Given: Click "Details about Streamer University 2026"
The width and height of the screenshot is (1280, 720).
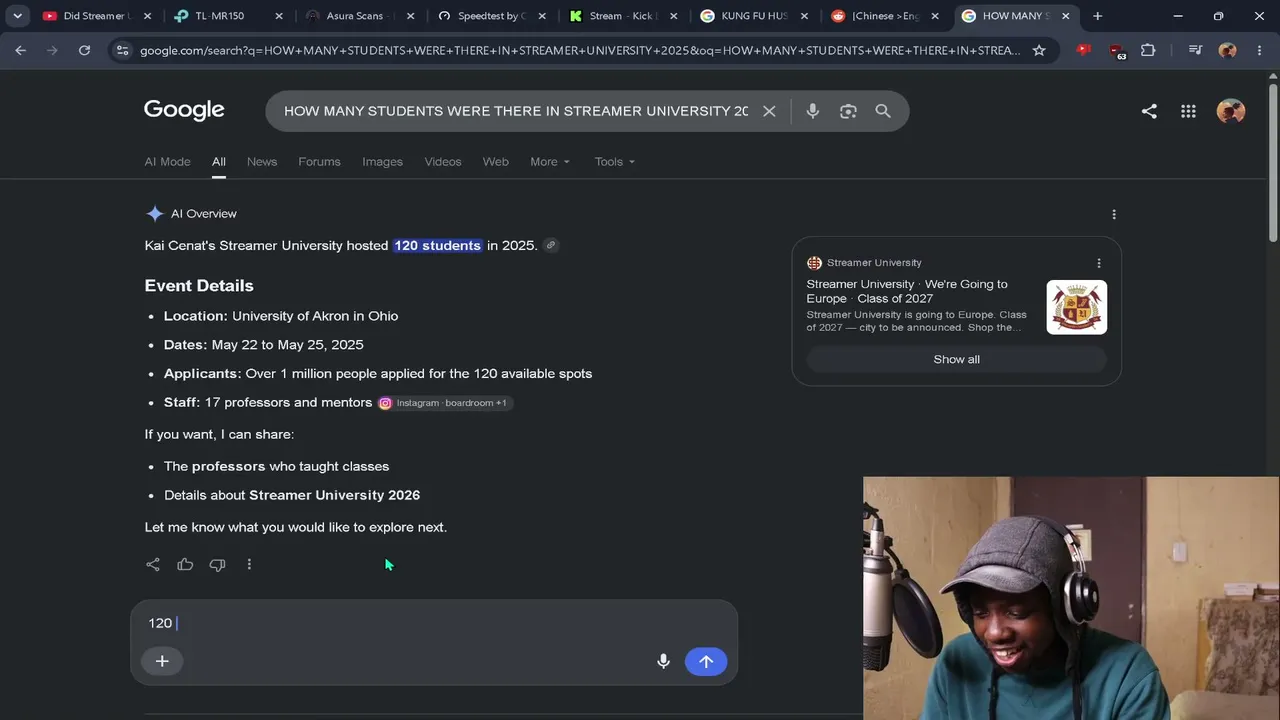Looking at the screenshot, I should [292, 495].
